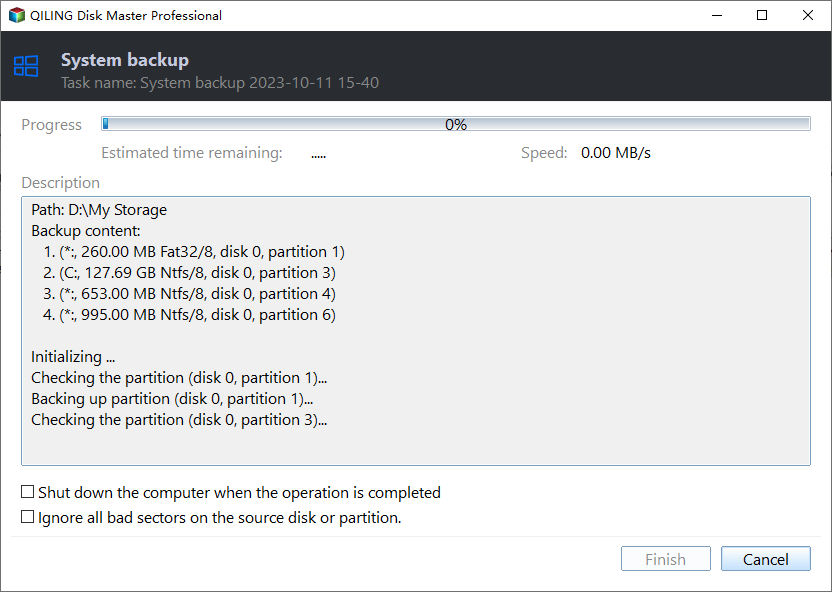Click the System backup Windows logo icon
832x592 pixels.
coord(26,66)
